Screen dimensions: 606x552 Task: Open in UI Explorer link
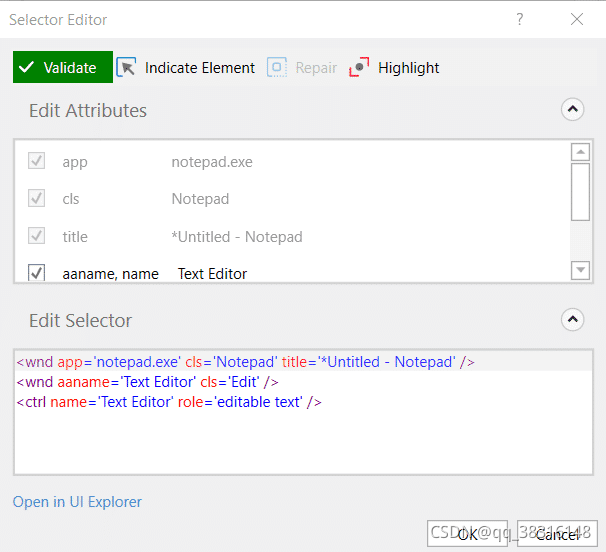tap(77, 502)
